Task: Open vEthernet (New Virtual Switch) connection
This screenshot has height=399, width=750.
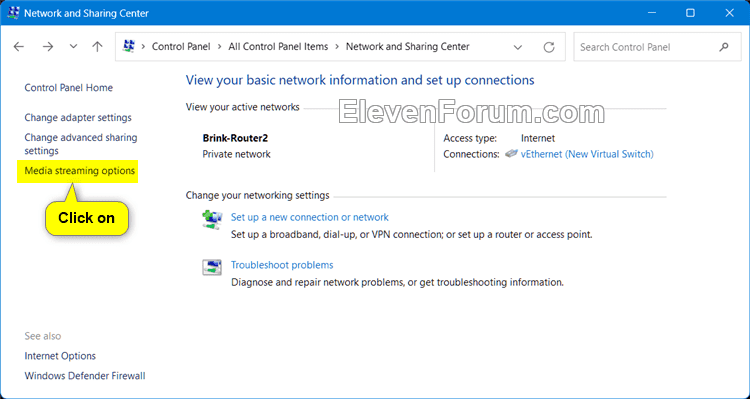Action: coord(587,154)
